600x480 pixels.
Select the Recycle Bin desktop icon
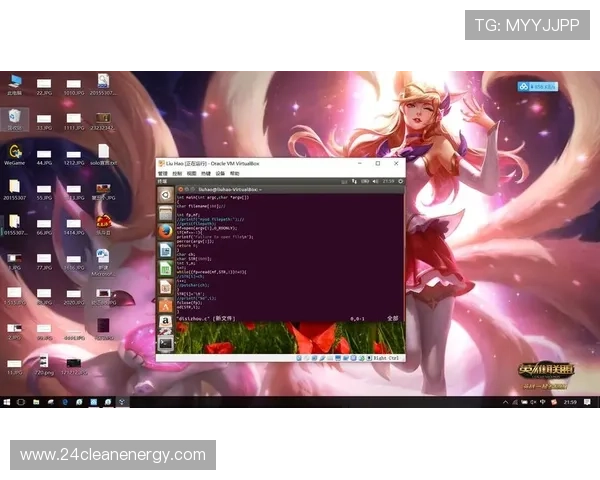coord(14,118)
